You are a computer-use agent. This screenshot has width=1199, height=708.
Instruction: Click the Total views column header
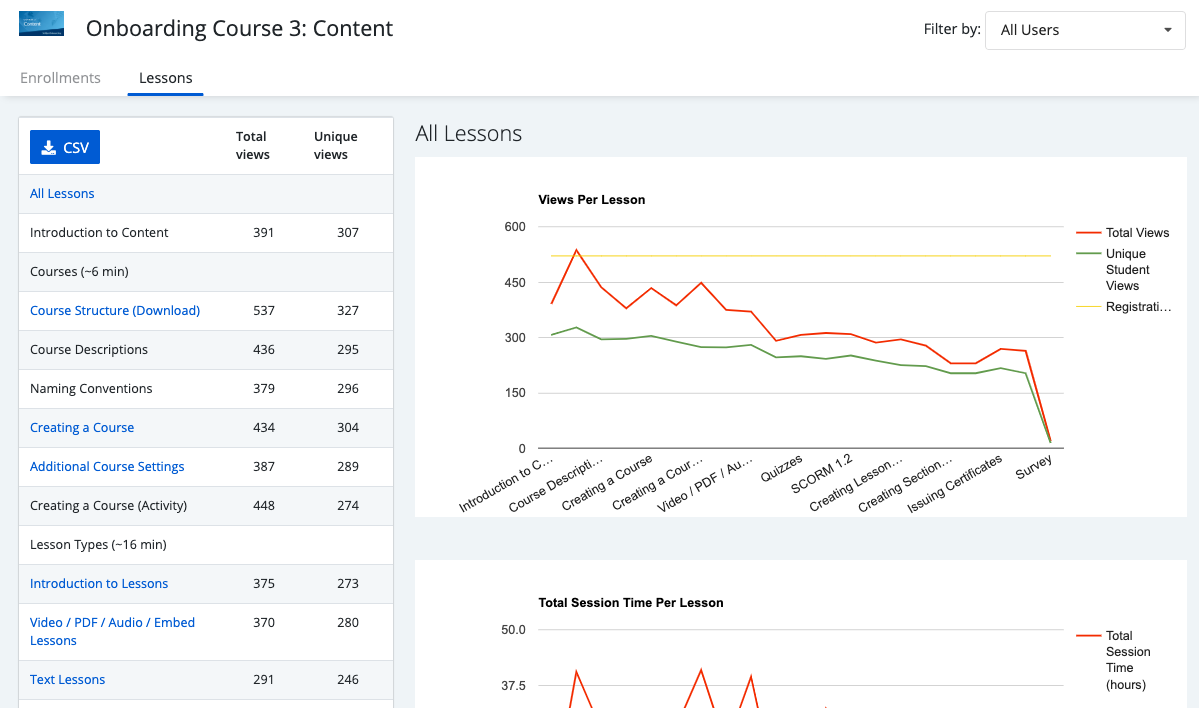pos(252,145)
